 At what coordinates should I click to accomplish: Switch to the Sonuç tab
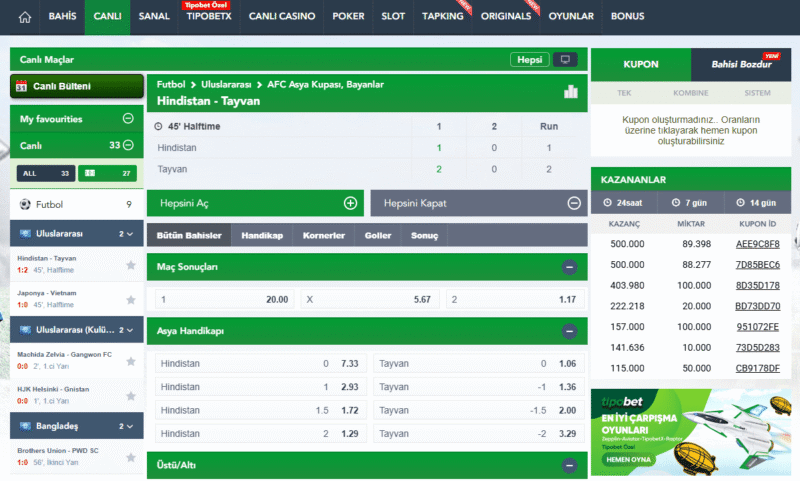(x=424, y=236)
